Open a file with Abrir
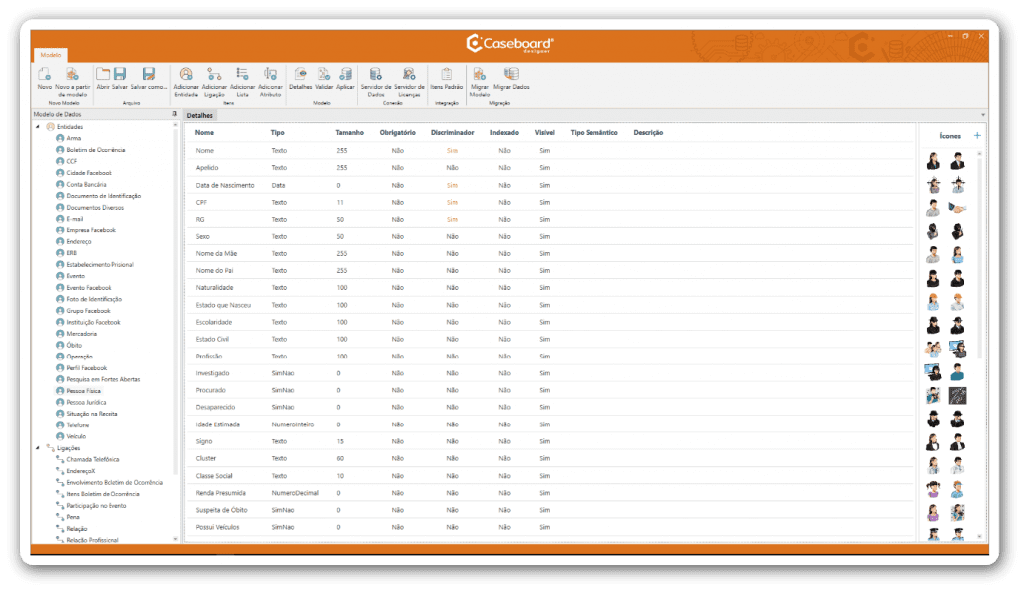This screenshot has width=1024, height=591. point(103,78)
